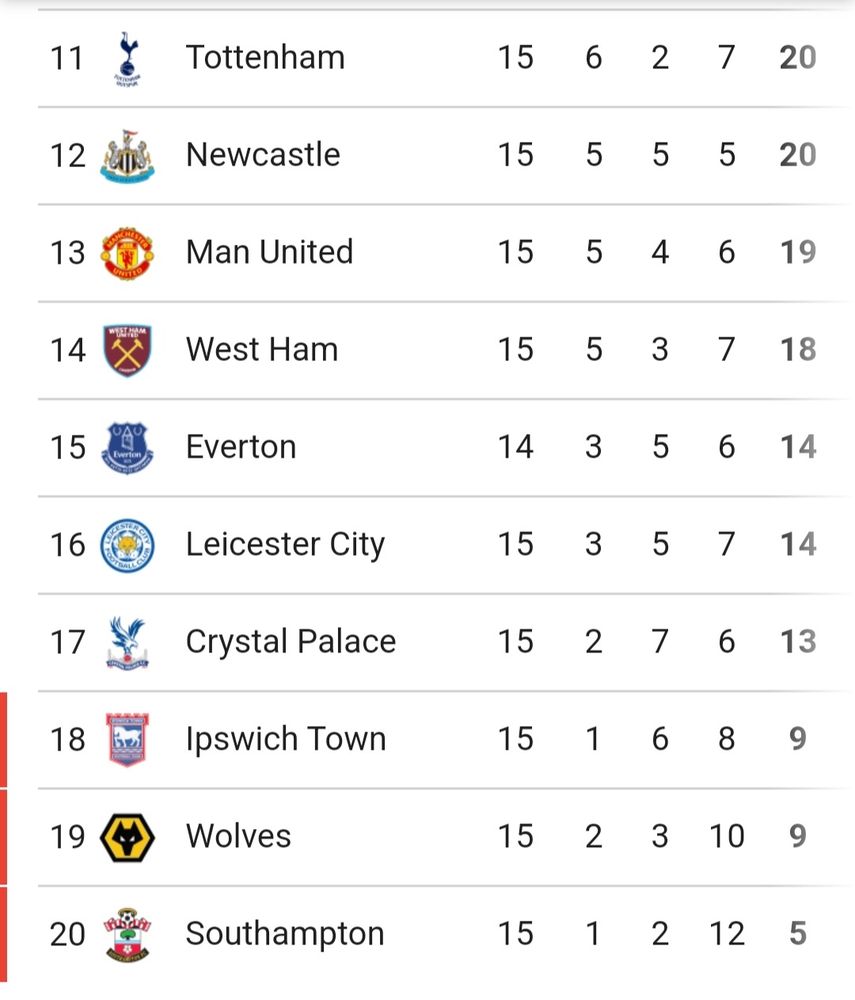Viewport: 855px width, 1000px height.
Task: Select Everton's matches played value 14
Action: [x=515, y=446]
